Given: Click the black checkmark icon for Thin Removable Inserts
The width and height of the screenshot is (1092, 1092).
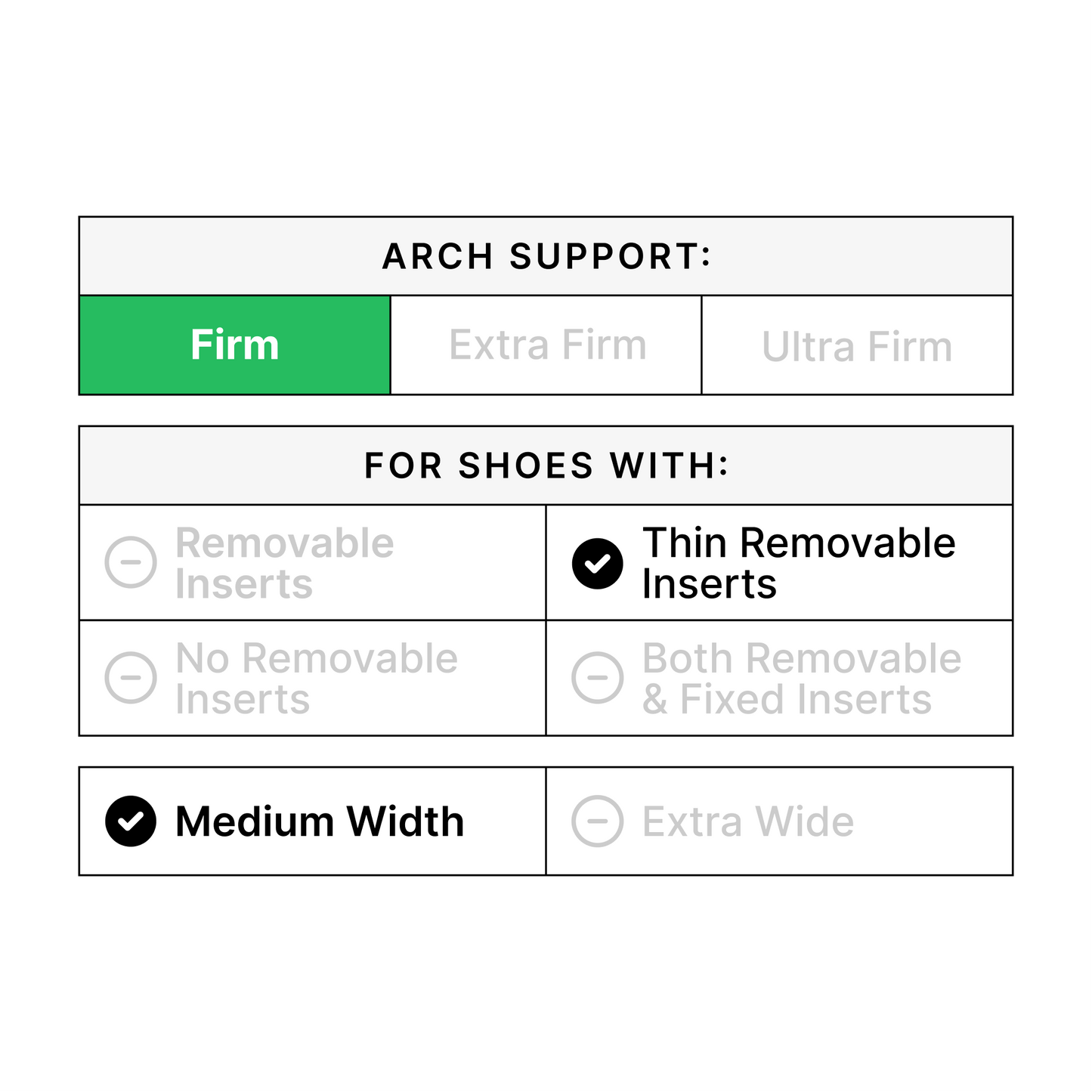Looking at the screenshot, I should (x=597, y=563).
